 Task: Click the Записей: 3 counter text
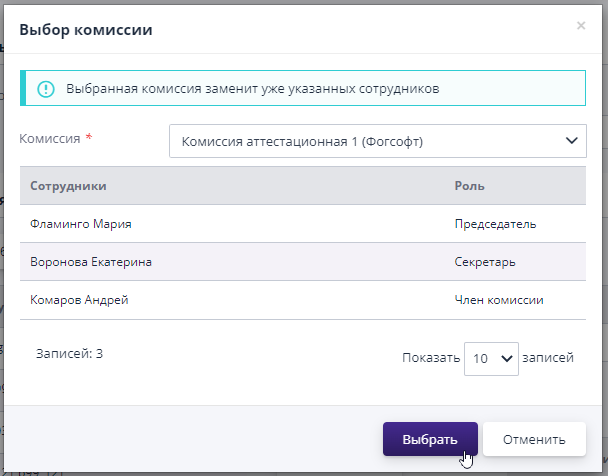click(69, 353)
